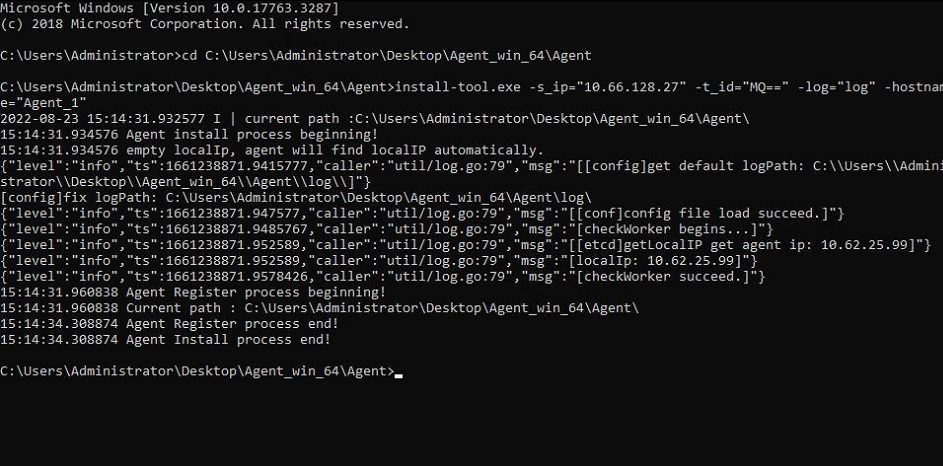This screenshot has height=466, width=943.
Task: Click the blinking cursor at the final prompt
Action: 399,373
